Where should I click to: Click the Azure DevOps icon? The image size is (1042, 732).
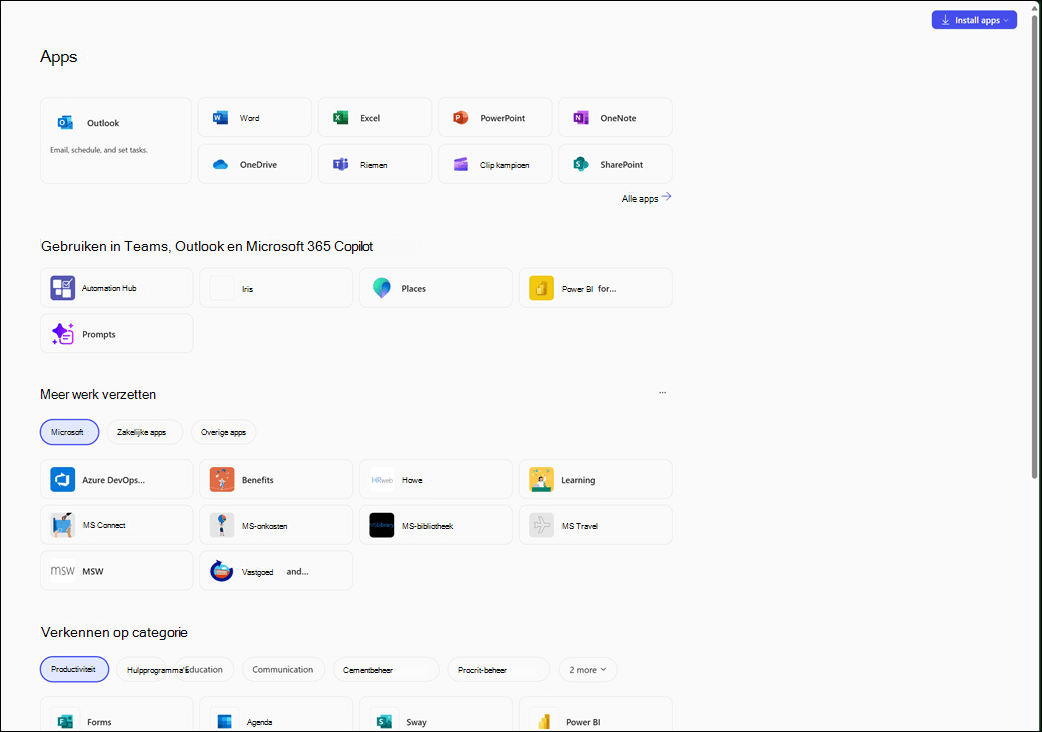coord(62,480)
